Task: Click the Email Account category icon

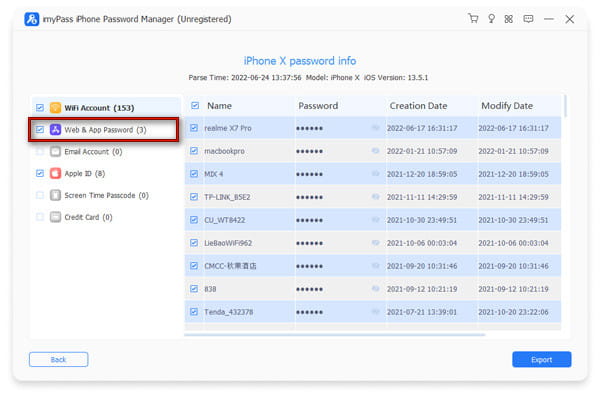Action: click(x=55, y=152)
